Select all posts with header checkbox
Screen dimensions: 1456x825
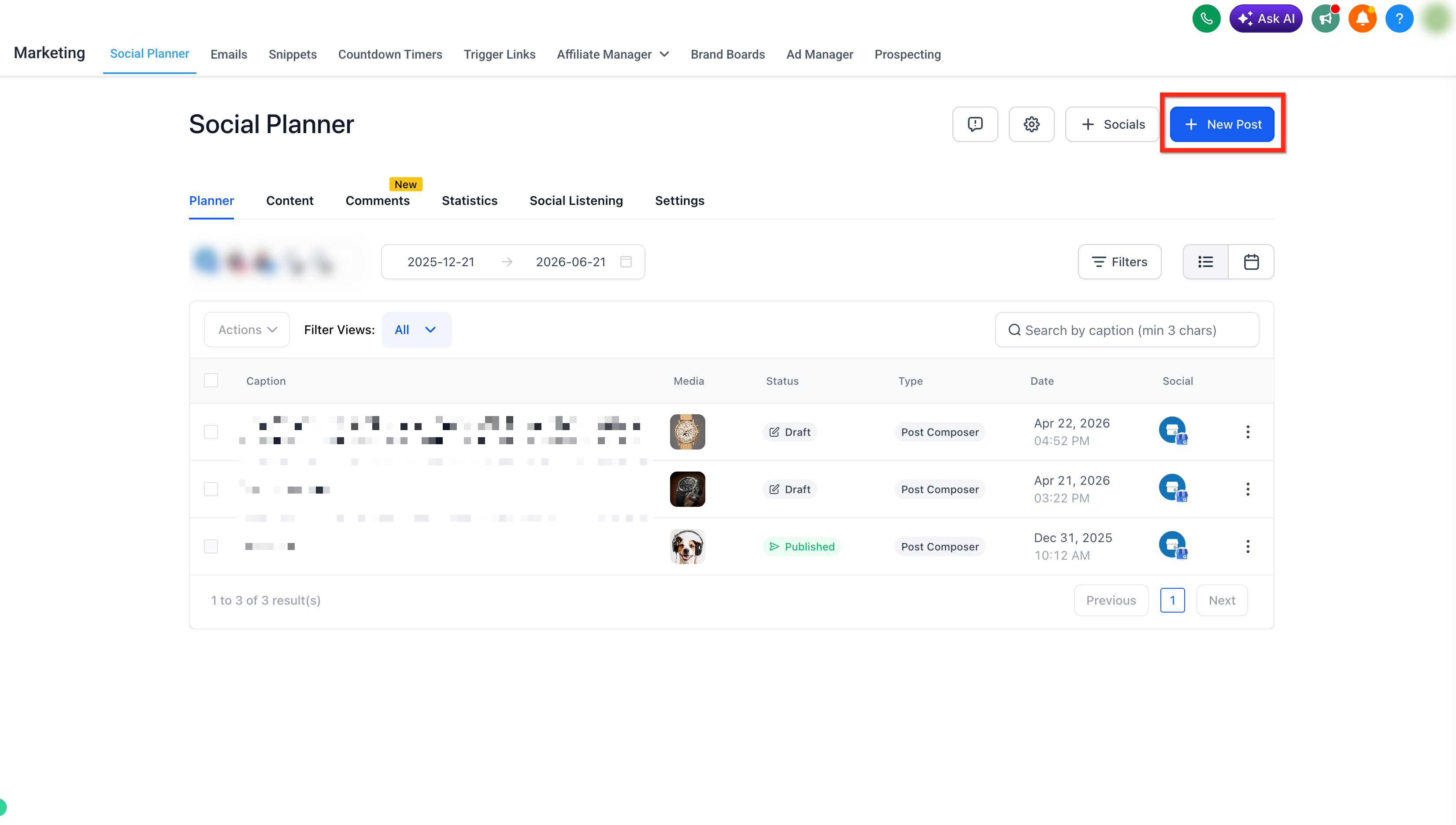[211, 380]
